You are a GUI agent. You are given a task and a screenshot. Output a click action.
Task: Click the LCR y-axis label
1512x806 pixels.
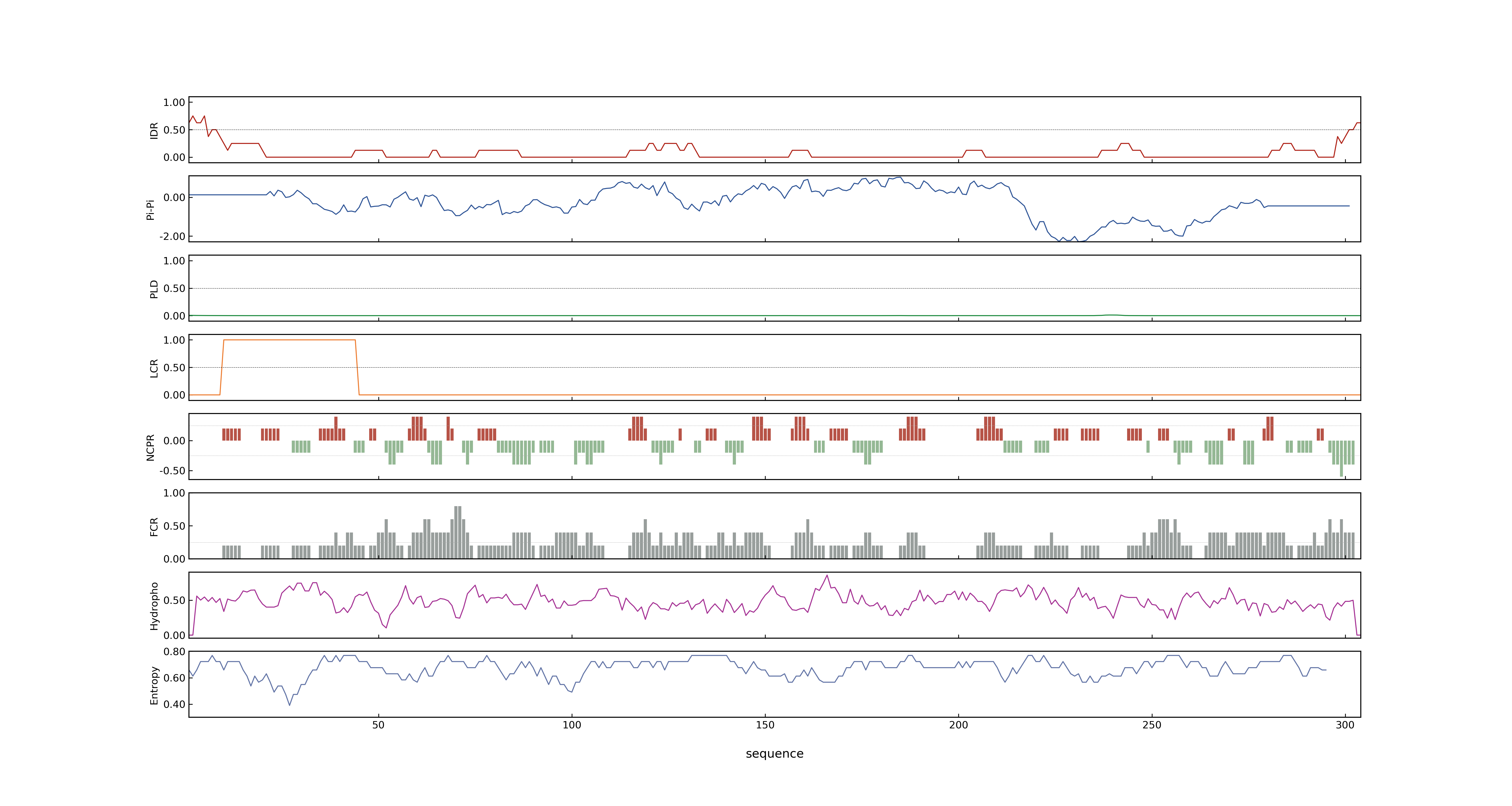(x=154, y=368)
